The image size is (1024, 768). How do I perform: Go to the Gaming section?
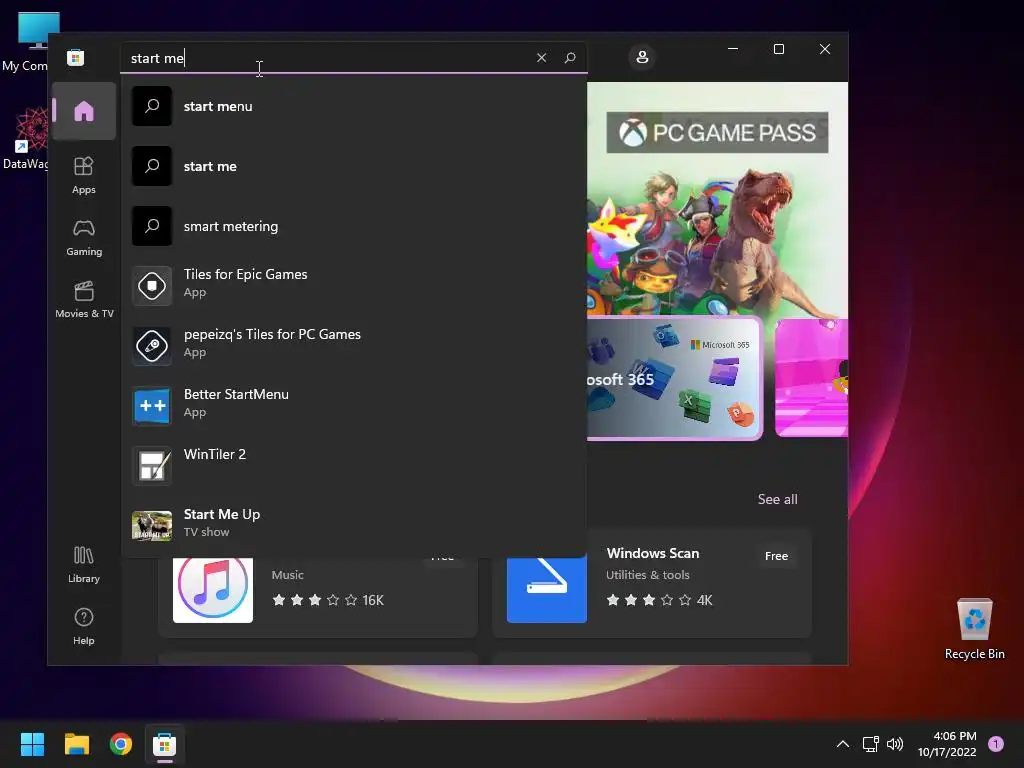(x=84, y=237)
